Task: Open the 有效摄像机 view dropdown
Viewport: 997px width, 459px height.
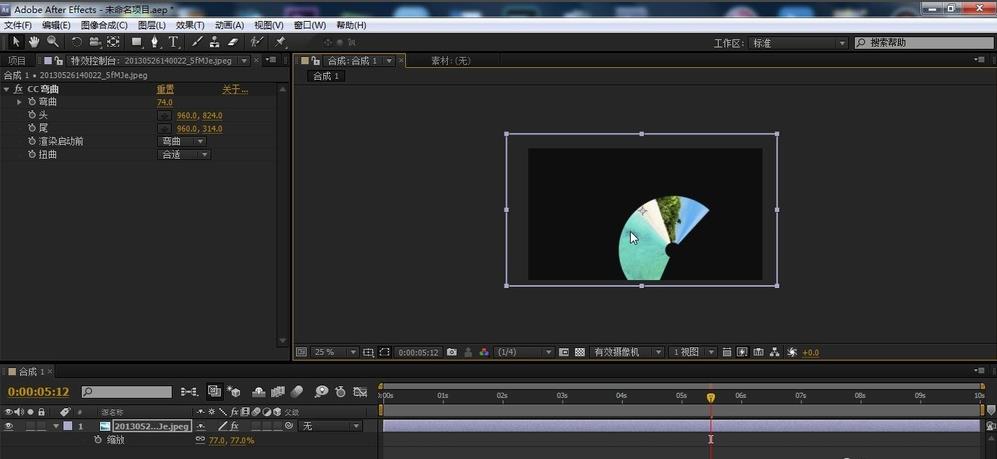Action: coord(626,352)
